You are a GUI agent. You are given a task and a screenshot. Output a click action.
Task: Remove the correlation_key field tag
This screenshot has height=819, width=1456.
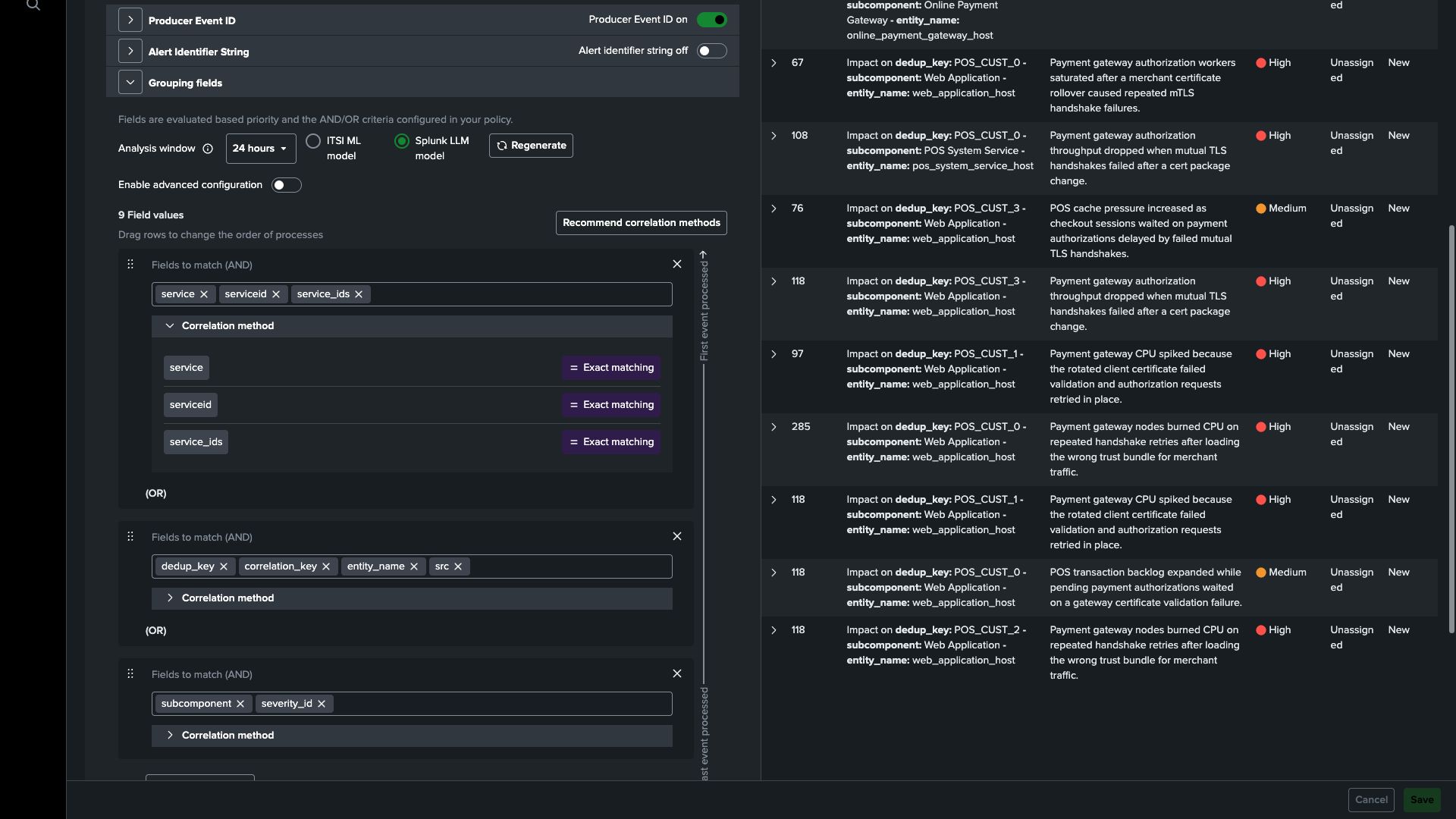coord(326,566)
